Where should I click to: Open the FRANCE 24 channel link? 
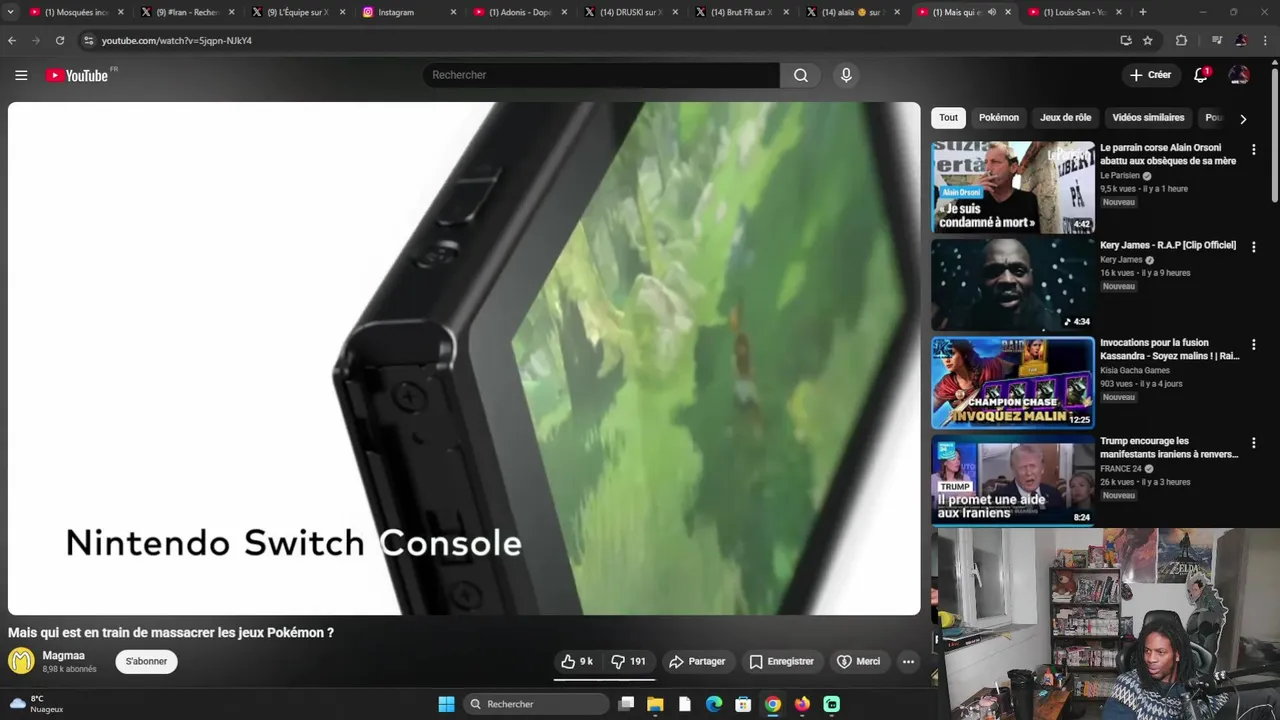pyautogui.click(x=1120, y=468)
